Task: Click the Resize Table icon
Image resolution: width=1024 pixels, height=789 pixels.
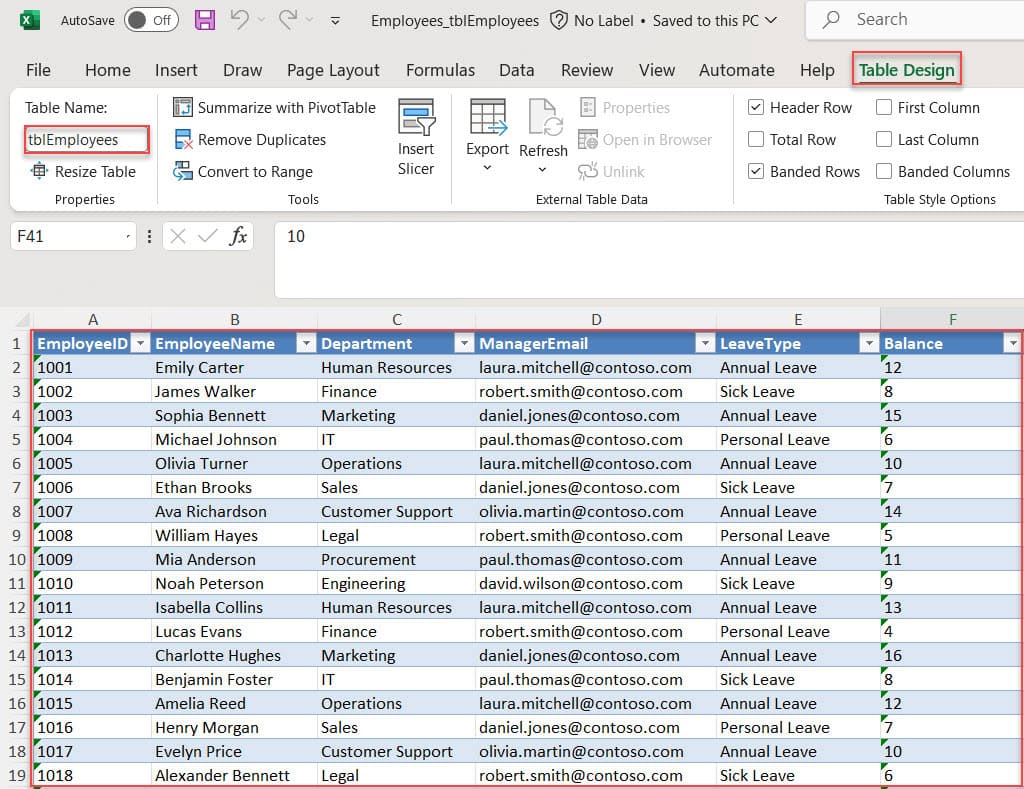Action: tap(39, 171)
